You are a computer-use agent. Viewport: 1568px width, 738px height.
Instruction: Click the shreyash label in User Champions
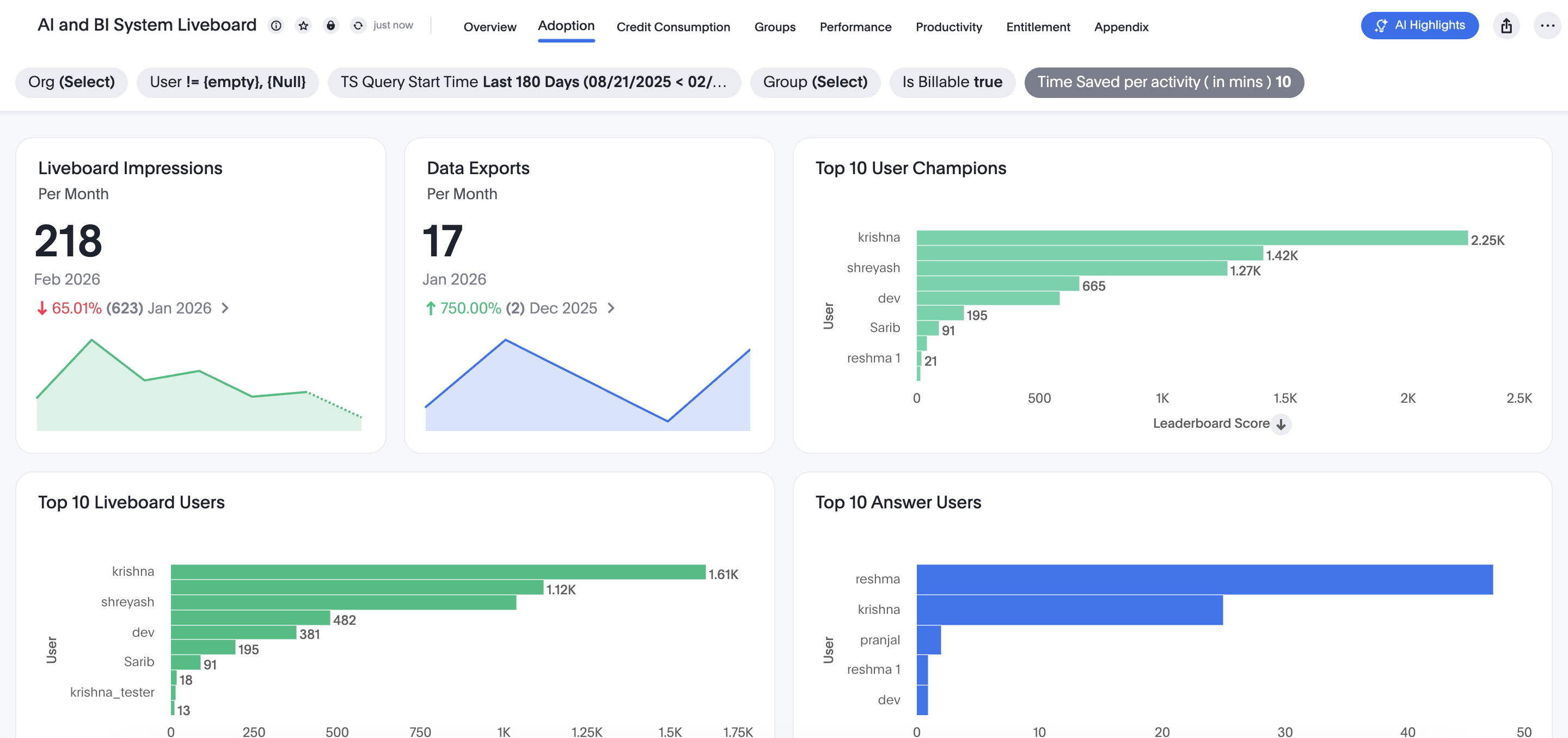[x=873, y=268]
